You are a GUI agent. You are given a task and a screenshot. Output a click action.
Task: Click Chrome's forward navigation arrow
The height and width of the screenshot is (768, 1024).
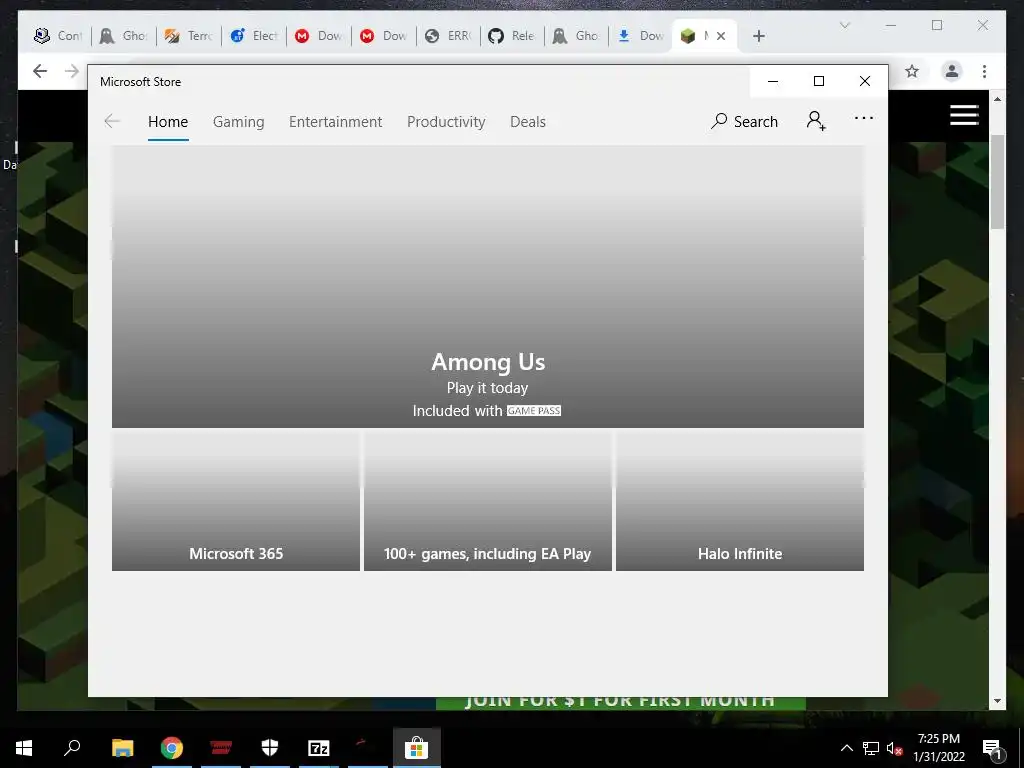(72, 71)
